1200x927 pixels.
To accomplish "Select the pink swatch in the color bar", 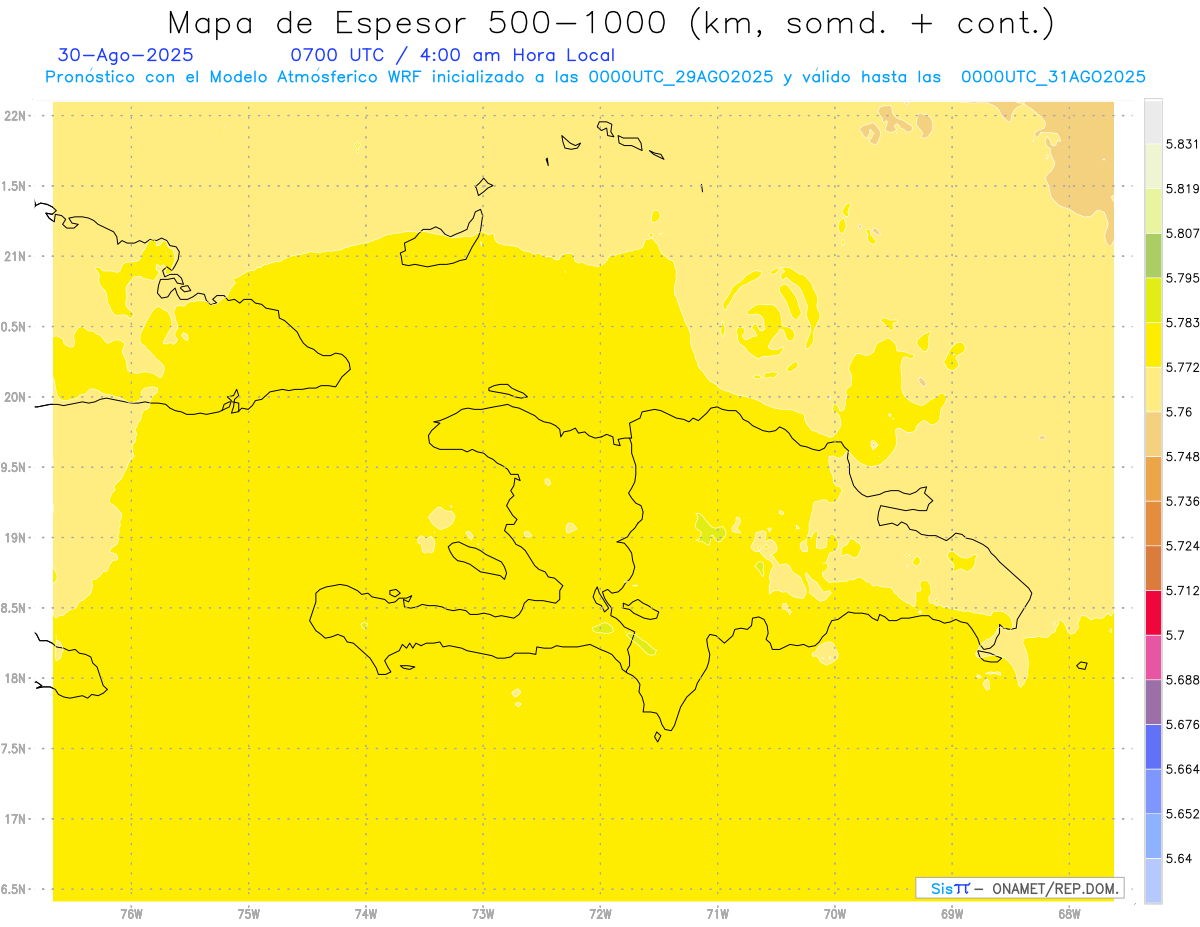I will (x=1153, y=656).
